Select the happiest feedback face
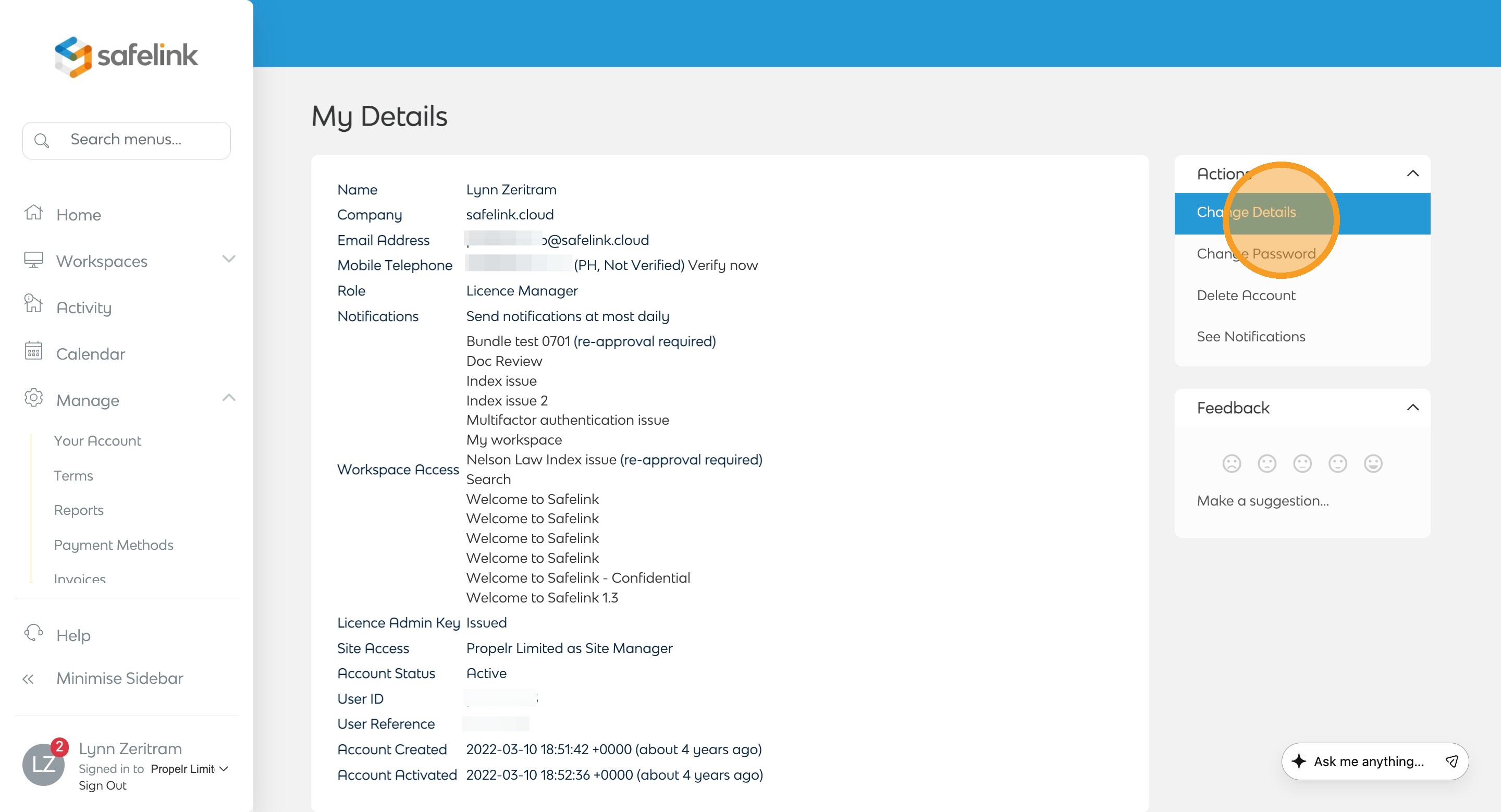The image size is (1501, 812). [1373, 464]
